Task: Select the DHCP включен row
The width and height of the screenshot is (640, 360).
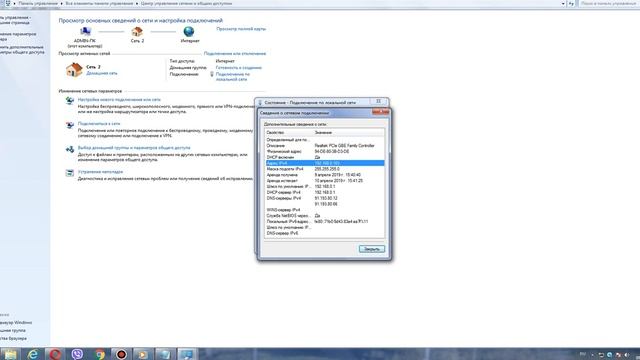Action: click(324, 157)
